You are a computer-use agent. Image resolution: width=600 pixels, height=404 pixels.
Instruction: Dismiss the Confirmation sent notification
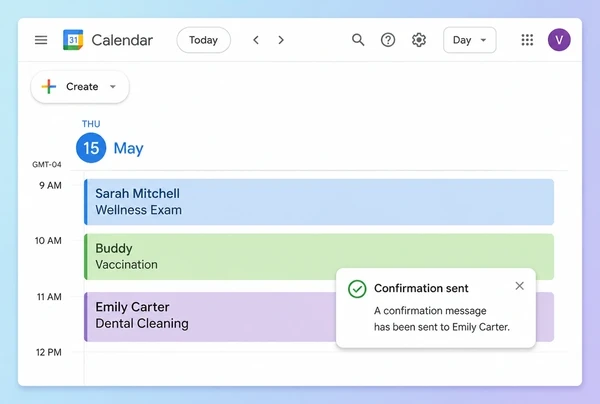(x=519, y=286)
